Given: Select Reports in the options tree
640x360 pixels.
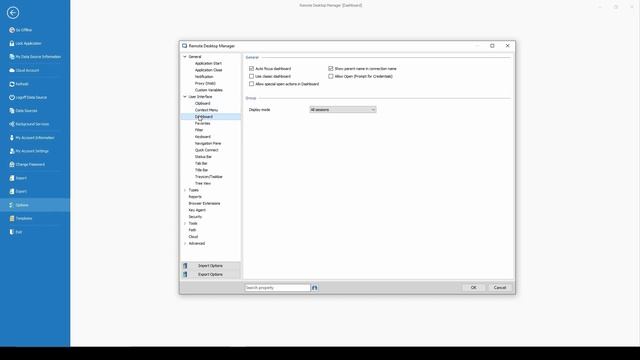Looking at the screenshot, I should (195, 197).
